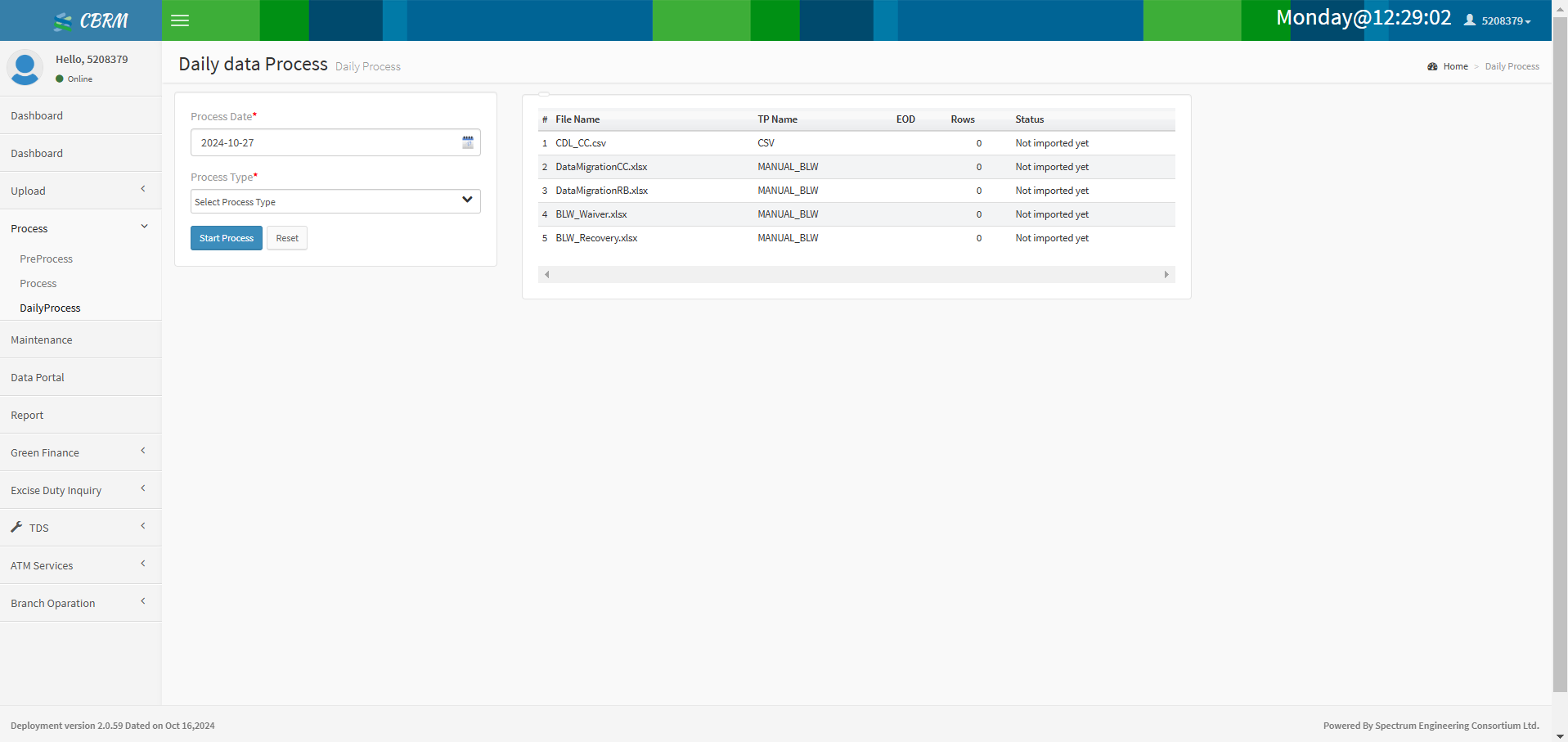This screenshot has width=1568, height=742.
Task: Click the TDS wrench icon
Action: tap(16, 527)
